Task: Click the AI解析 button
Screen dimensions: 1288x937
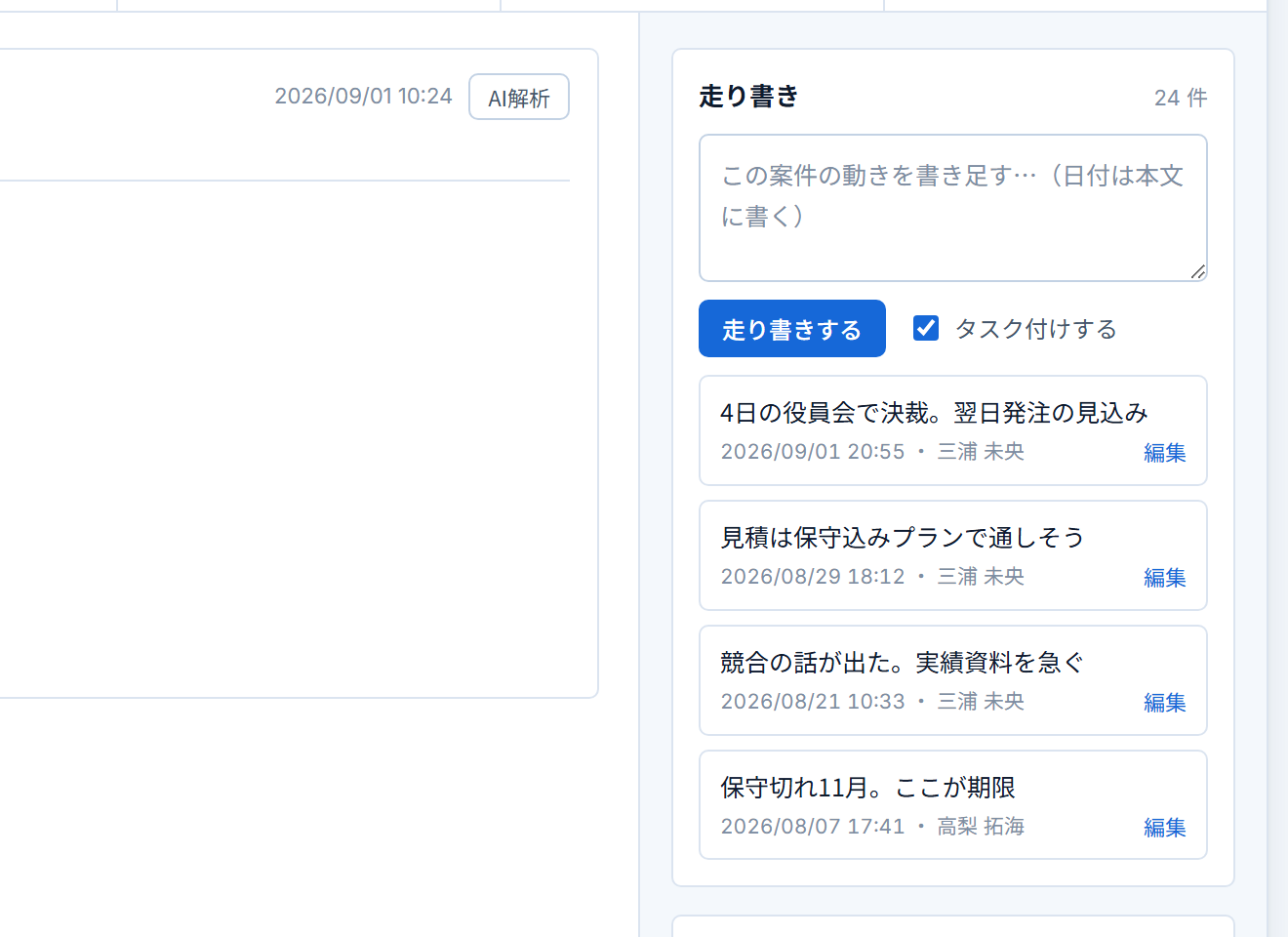Action: coord(519,97)
